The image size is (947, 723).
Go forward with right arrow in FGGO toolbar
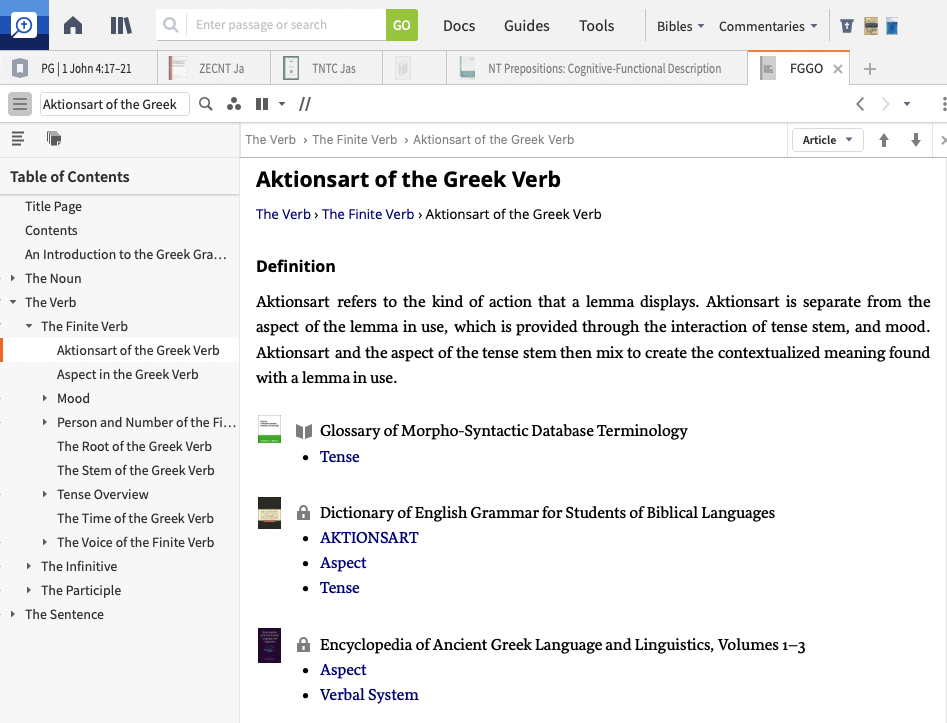coord(885,104)
